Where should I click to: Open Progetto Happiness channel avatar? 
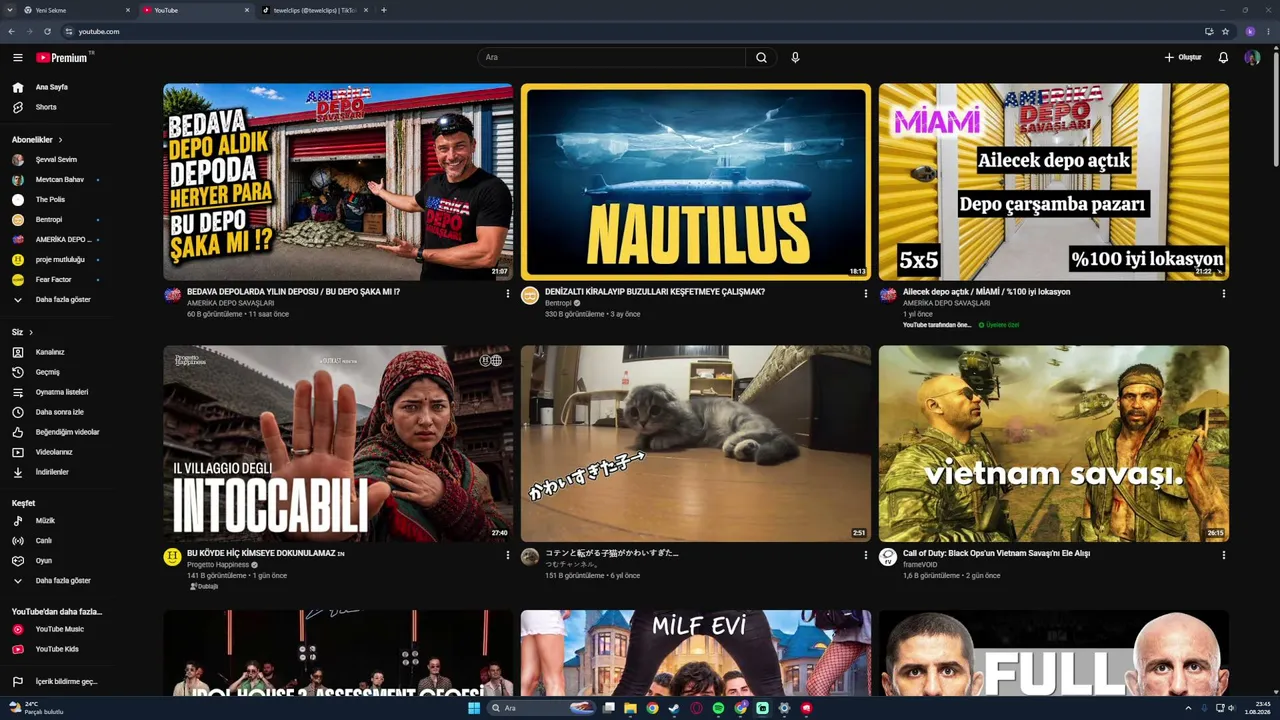172,557
